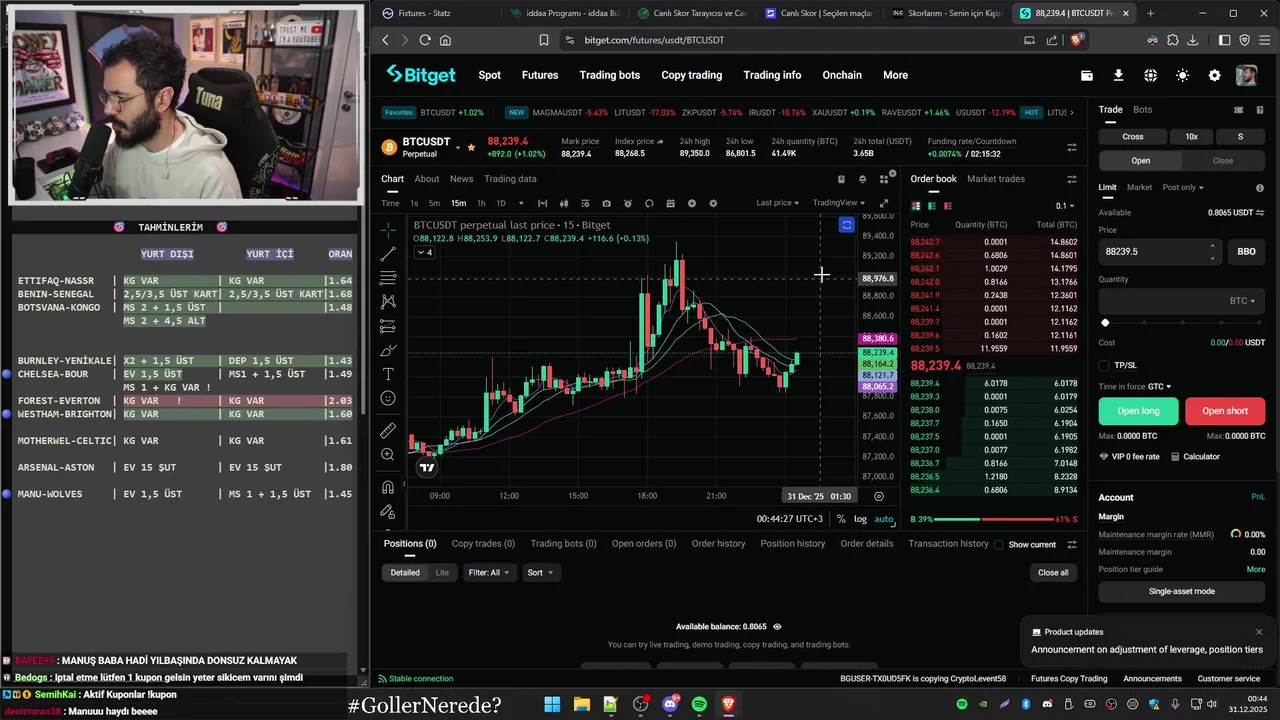The height and width of the screenshot is (720, 1280).
Task: Open the Futures menu
Action: pyautogui.click(x=540, y=75)
